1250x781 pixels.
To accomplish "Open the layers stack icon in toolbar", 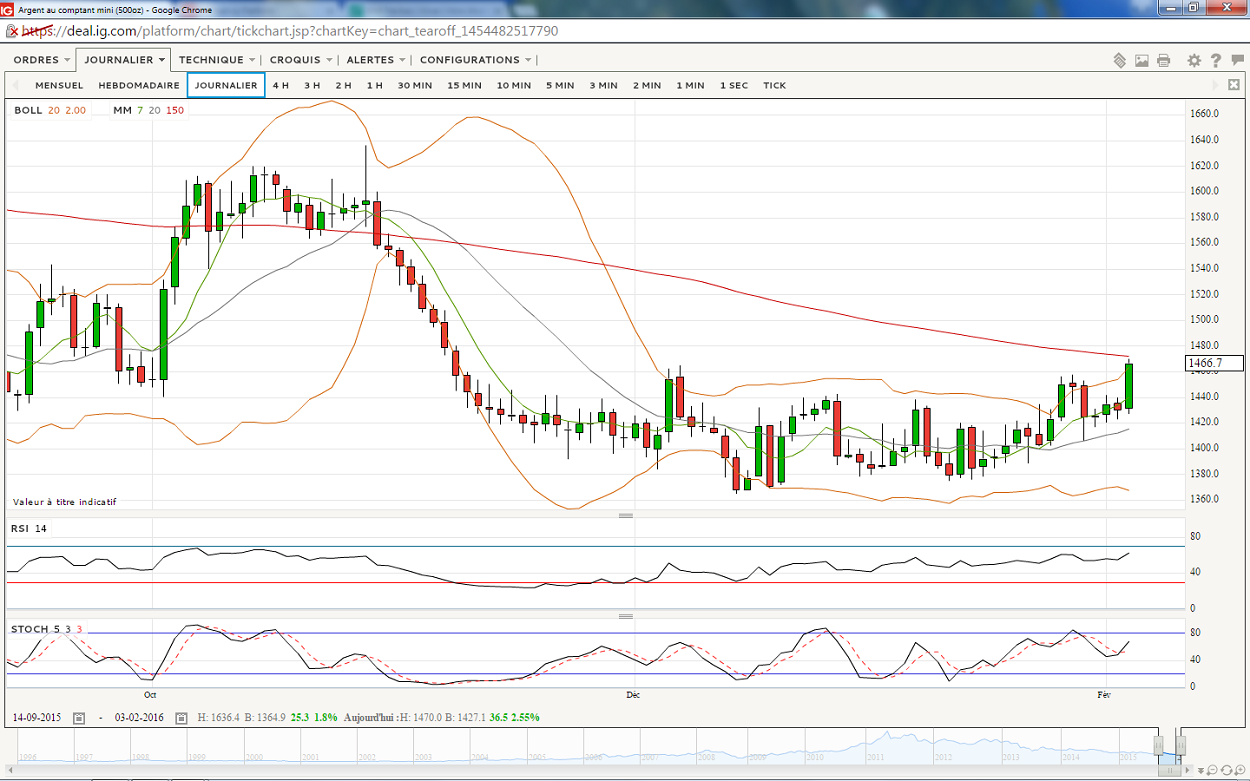I will 1120,61.
